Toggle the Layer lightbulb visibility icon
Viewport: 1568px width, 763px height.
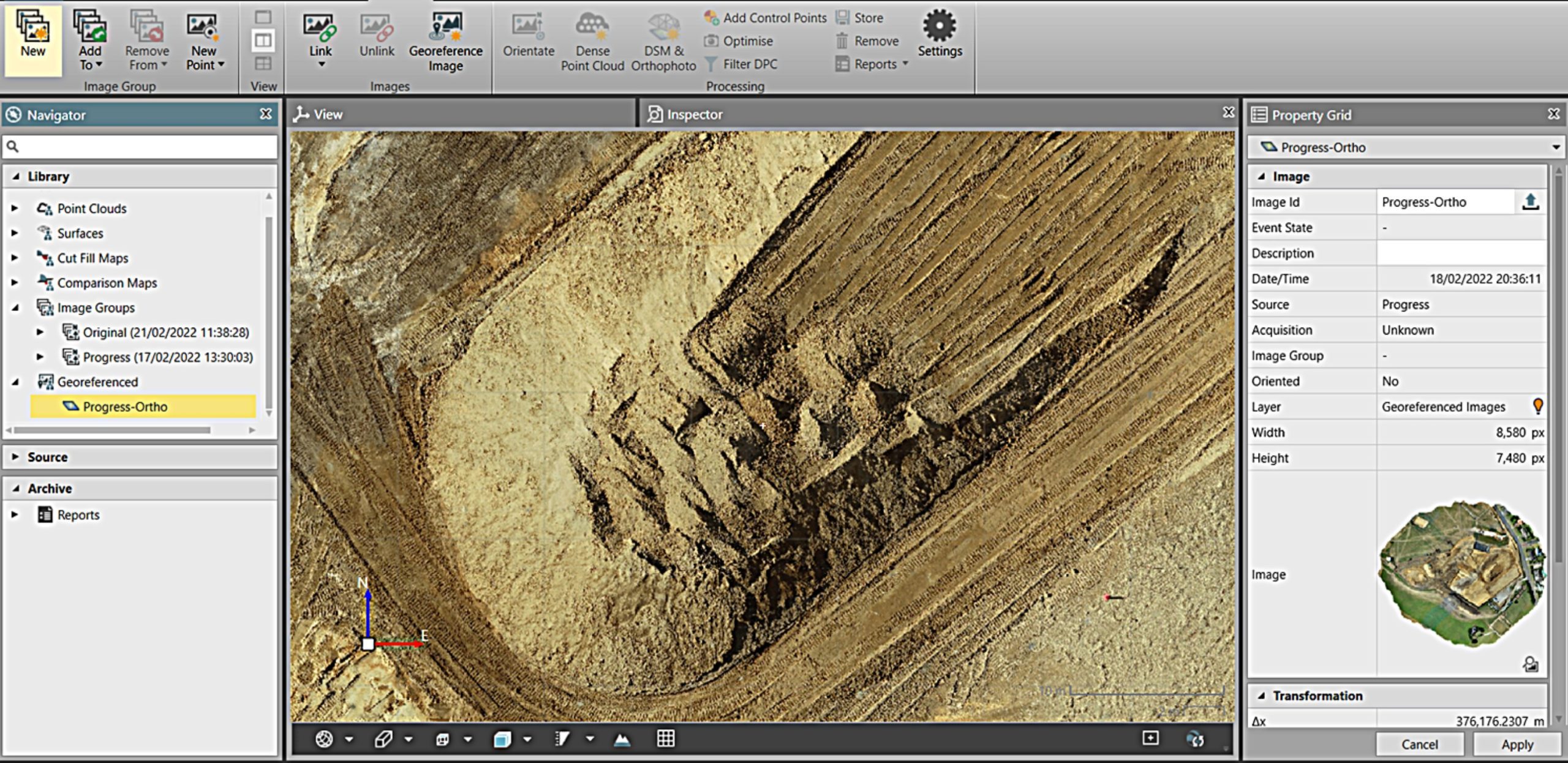pos(1537,406)
